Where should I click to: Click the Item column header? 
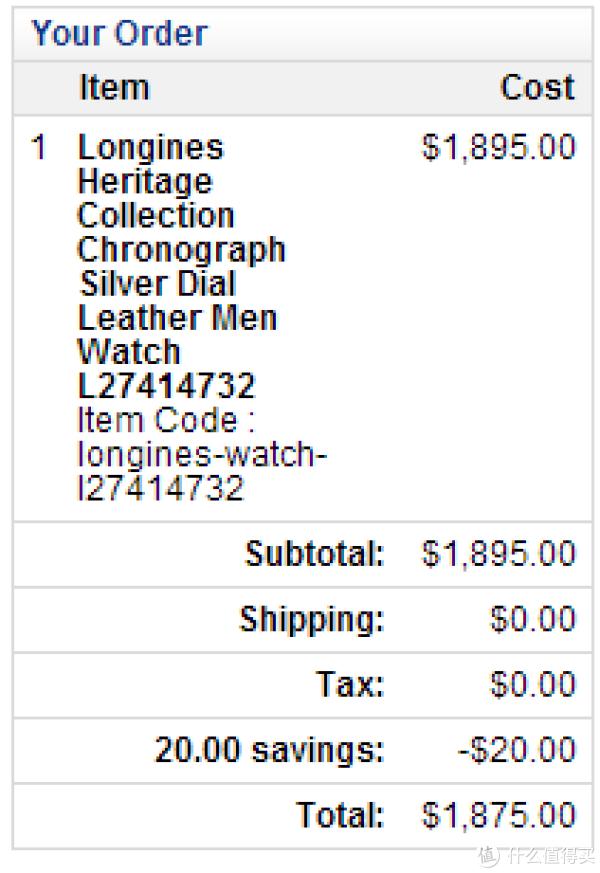tap(114, 88)
